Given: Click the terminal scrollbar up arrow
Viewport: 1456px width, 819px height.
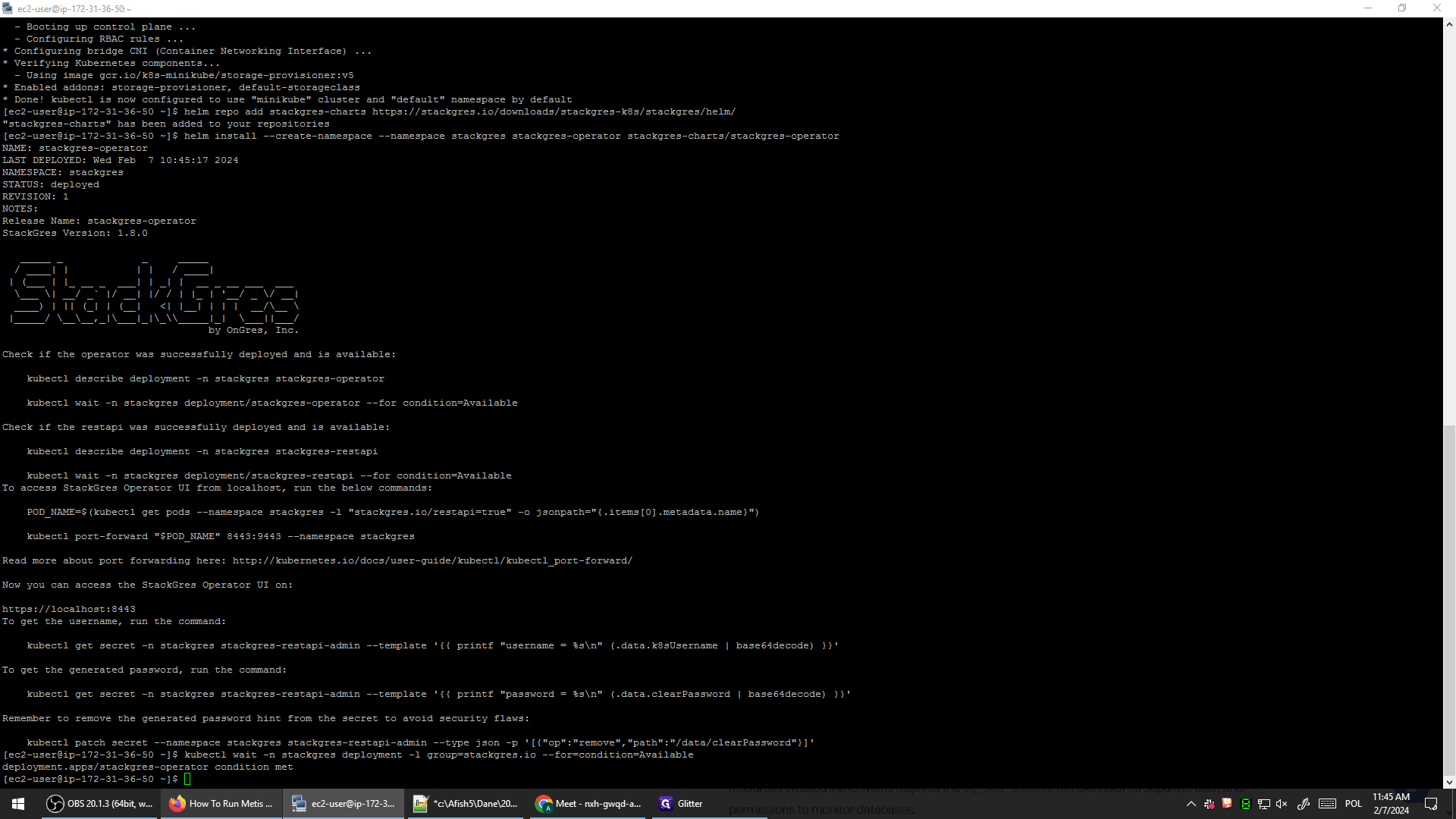Looking at the screenshot, I should (x=1449, y=24).
